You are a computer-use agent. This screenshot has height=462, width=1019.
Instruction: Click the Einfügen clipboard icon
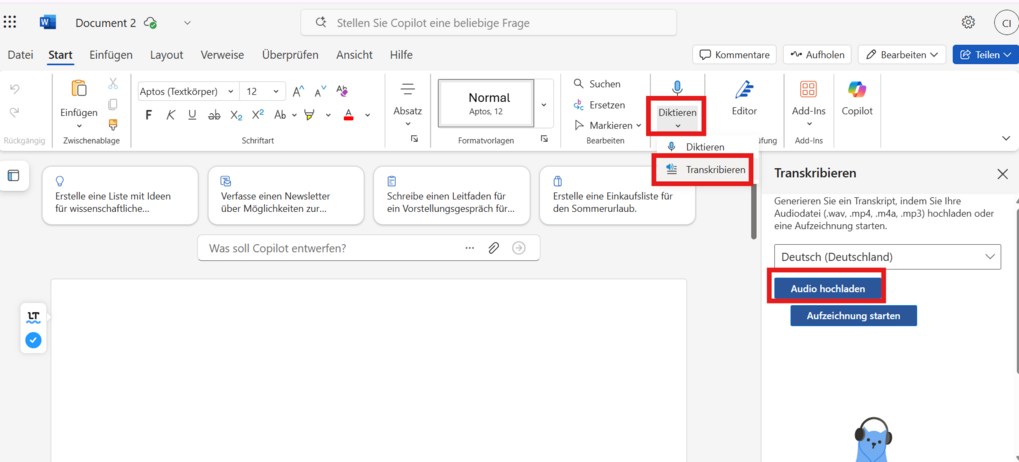point(79,88)
